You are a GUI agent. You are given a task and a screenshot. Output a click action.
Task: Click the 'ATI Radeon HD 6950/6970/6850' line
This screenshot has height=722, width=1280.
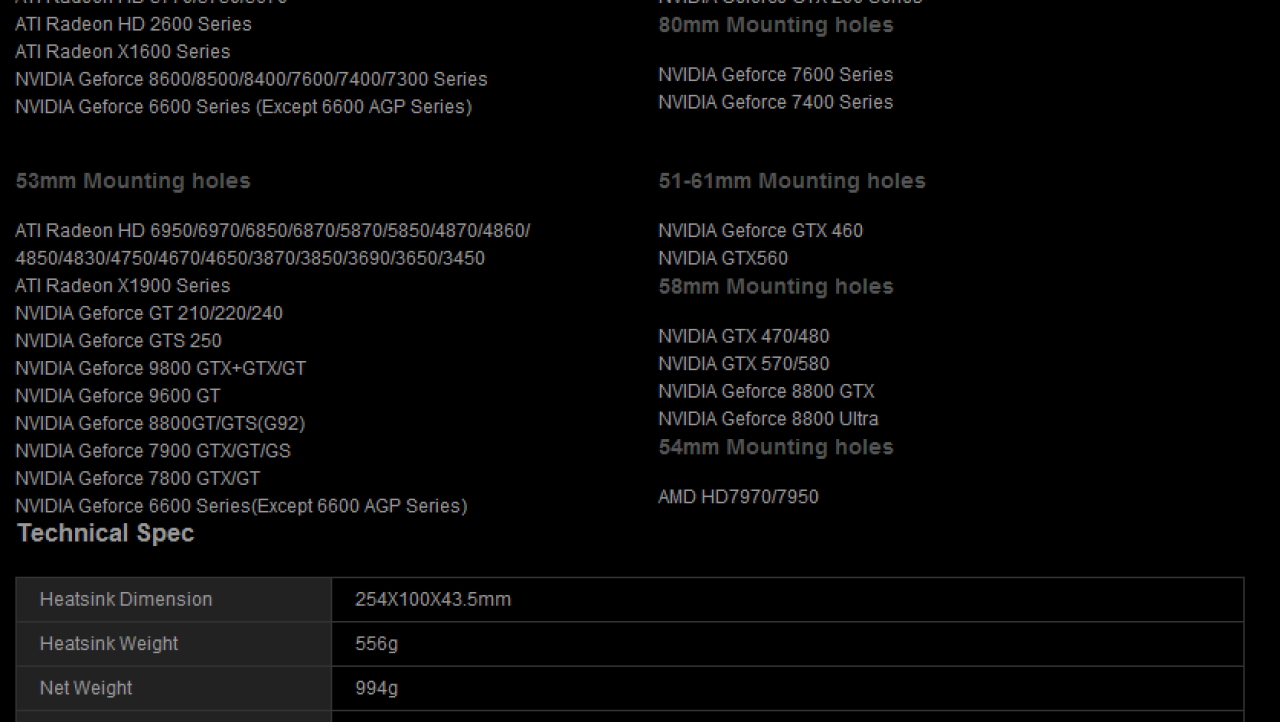(x=272, y=231)
